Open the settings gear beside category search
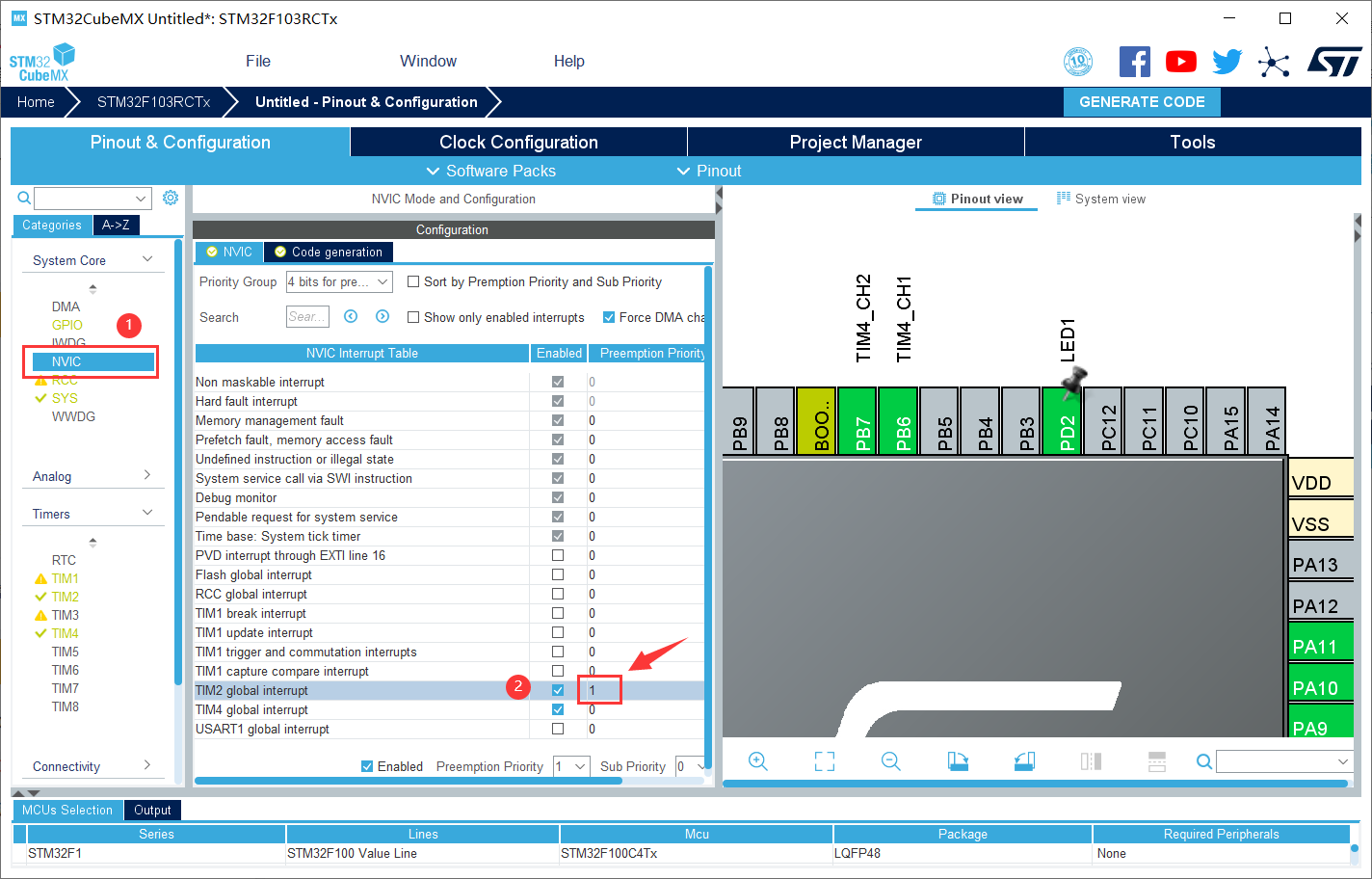The height and width of the screenshot is (879, 1372). point(171,198)
